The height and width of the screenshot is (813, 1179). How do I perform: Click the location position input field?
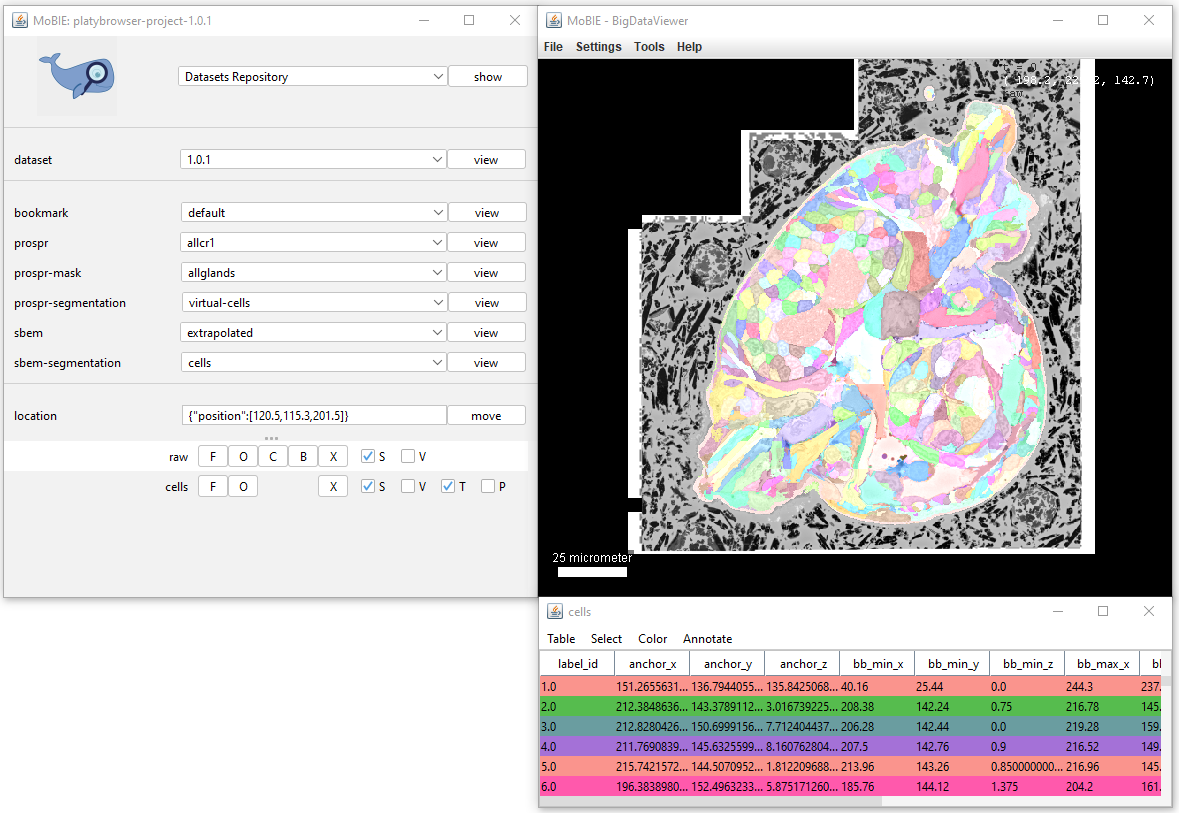coord(314,416)
